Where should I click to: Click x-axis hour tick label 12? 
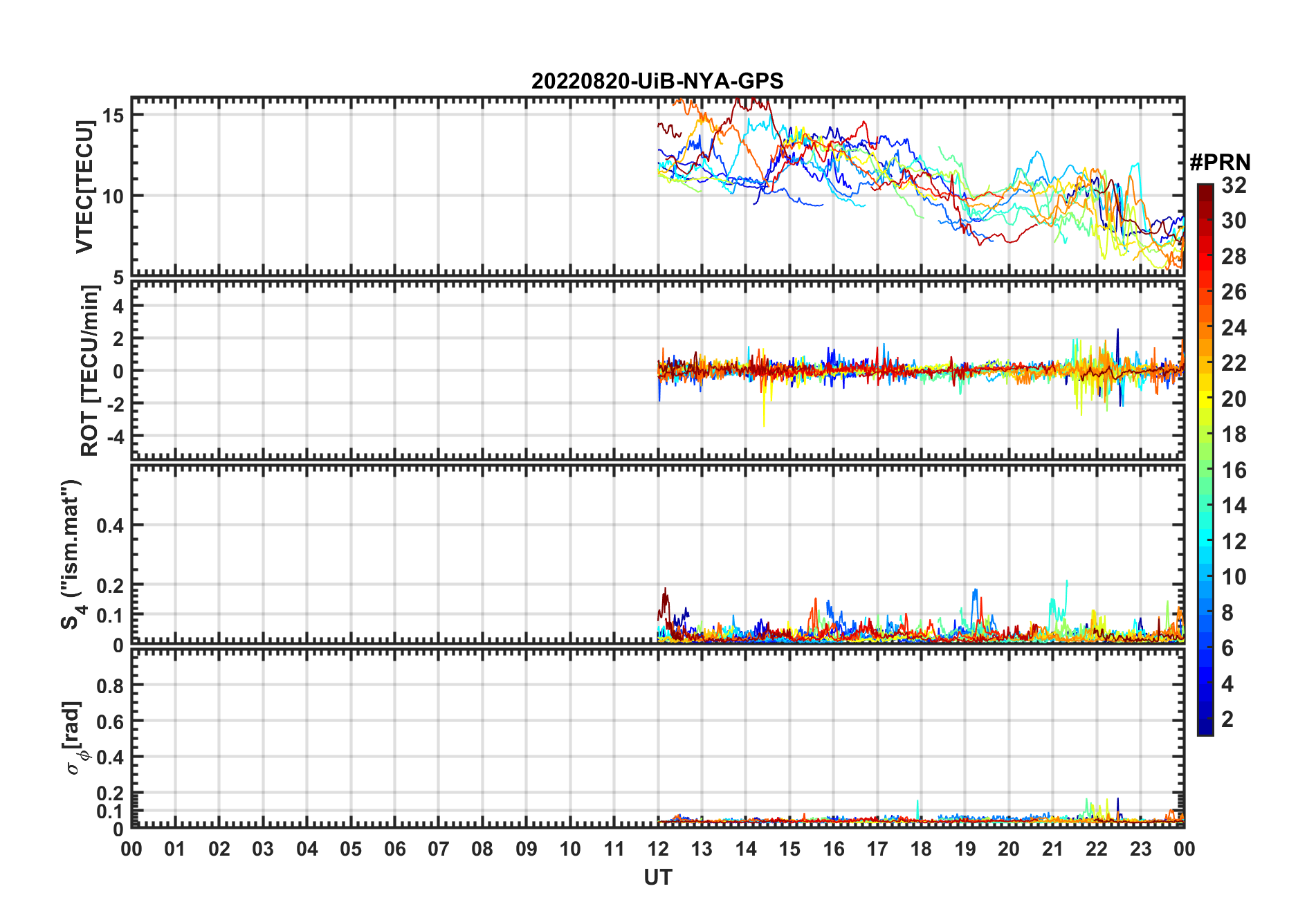coord(658,849)
